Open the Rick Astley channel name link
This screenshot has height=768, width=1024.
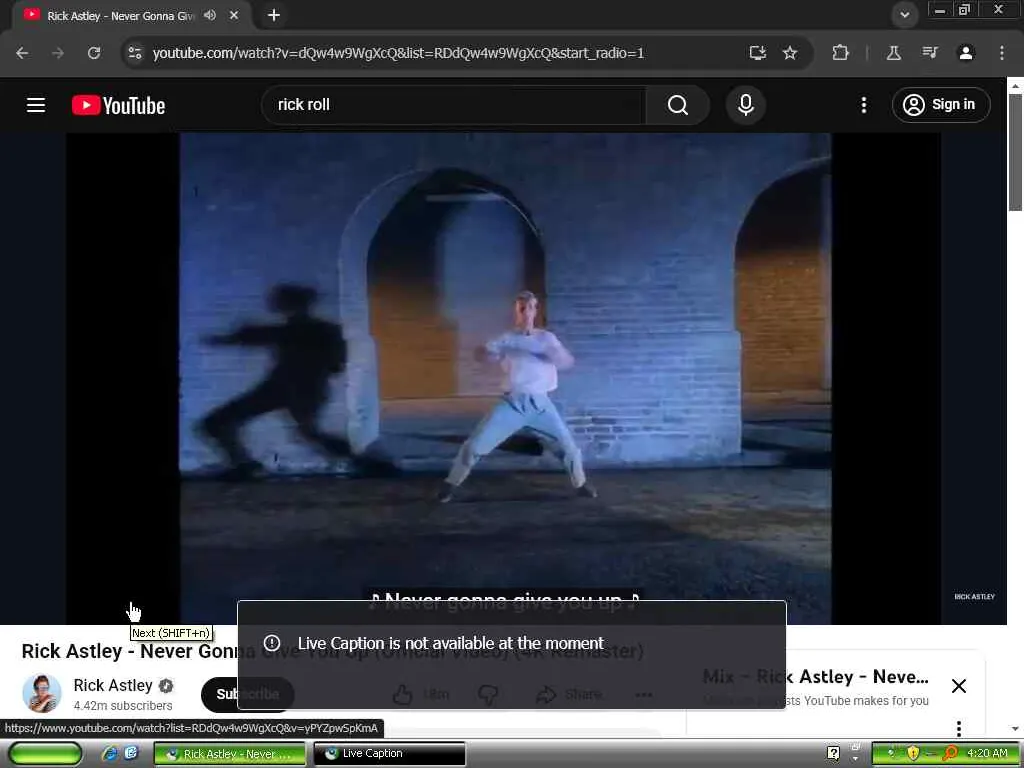(113, 685)
